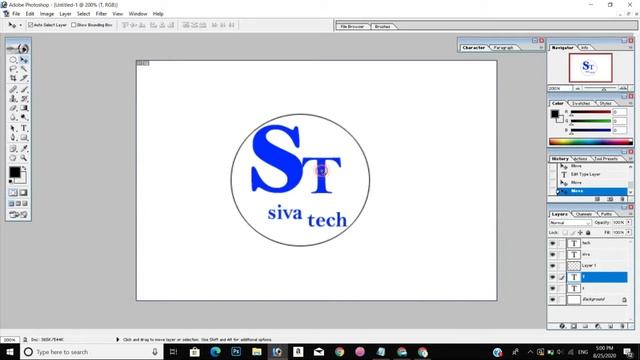
Task: Hide the siva text layer
Action: point(553,254)
